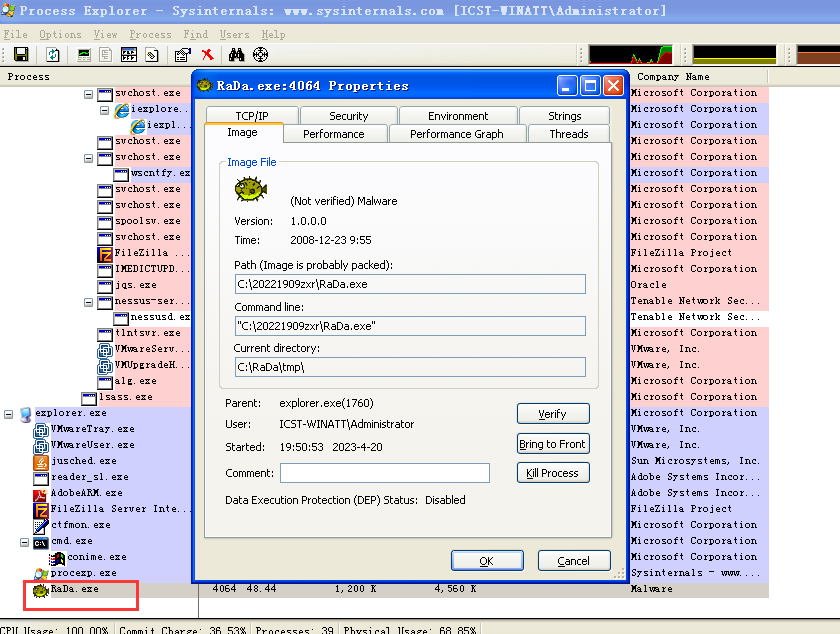
Task: Click the blowfish icon of RaDa.exe row
Action: 41,591
